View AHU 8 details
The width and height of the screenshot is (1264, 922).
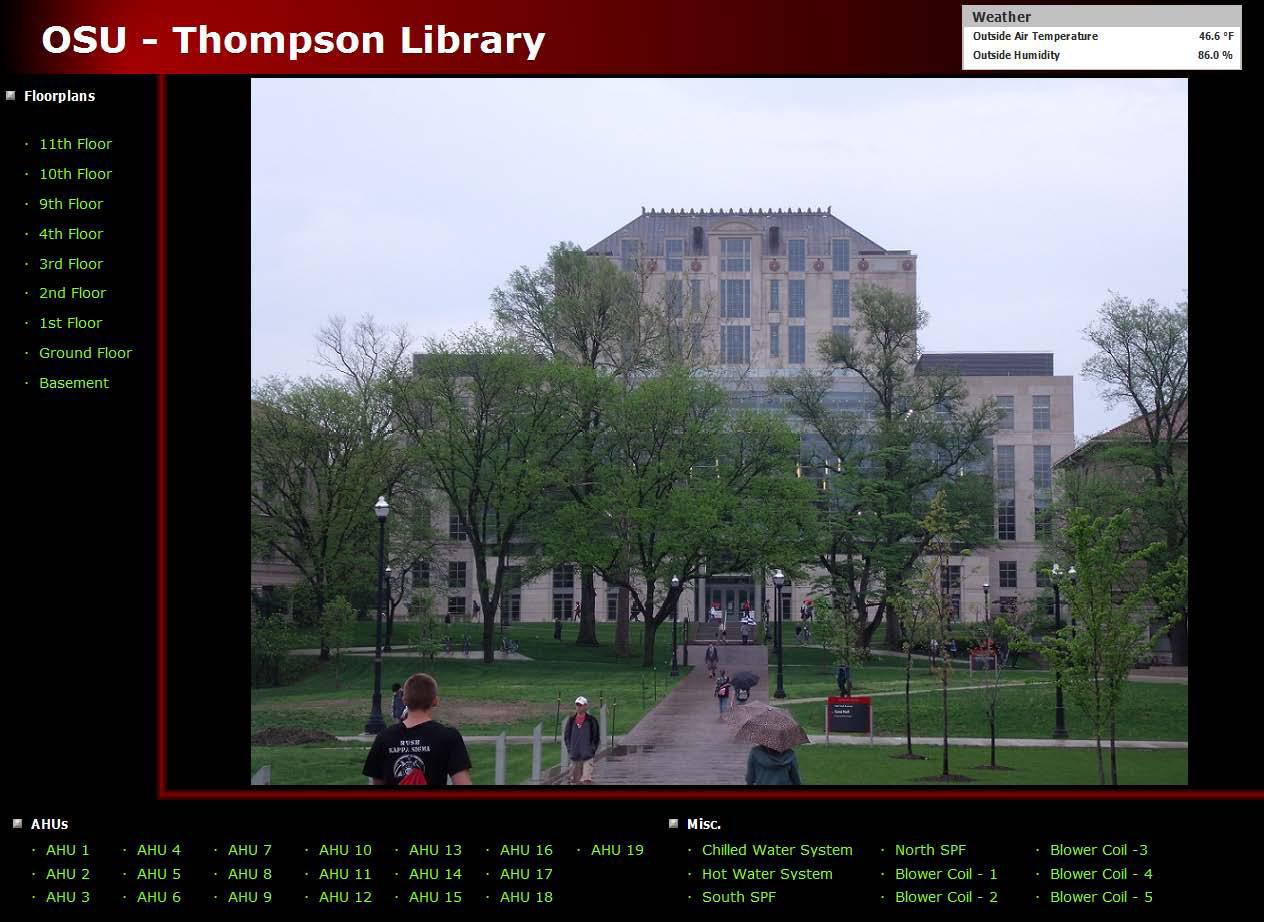pos(250,874)
